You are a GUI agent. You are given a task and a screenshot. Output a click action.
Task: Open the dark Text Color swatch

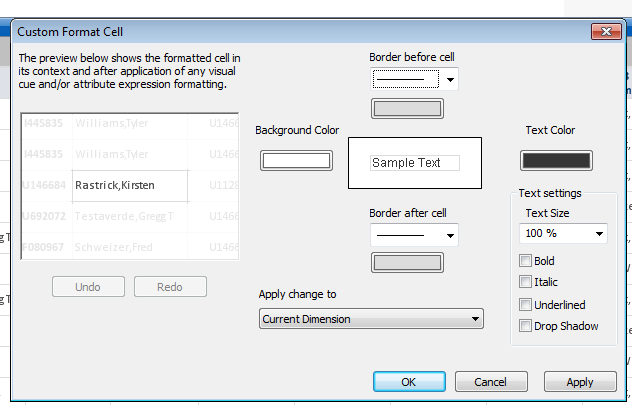coord(556,160)
